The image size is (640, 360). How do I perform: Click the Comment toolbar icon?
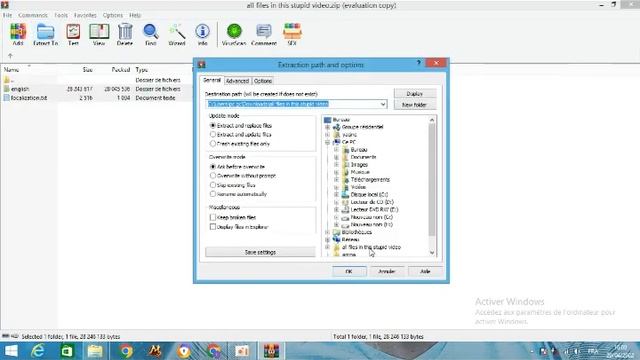264,32
